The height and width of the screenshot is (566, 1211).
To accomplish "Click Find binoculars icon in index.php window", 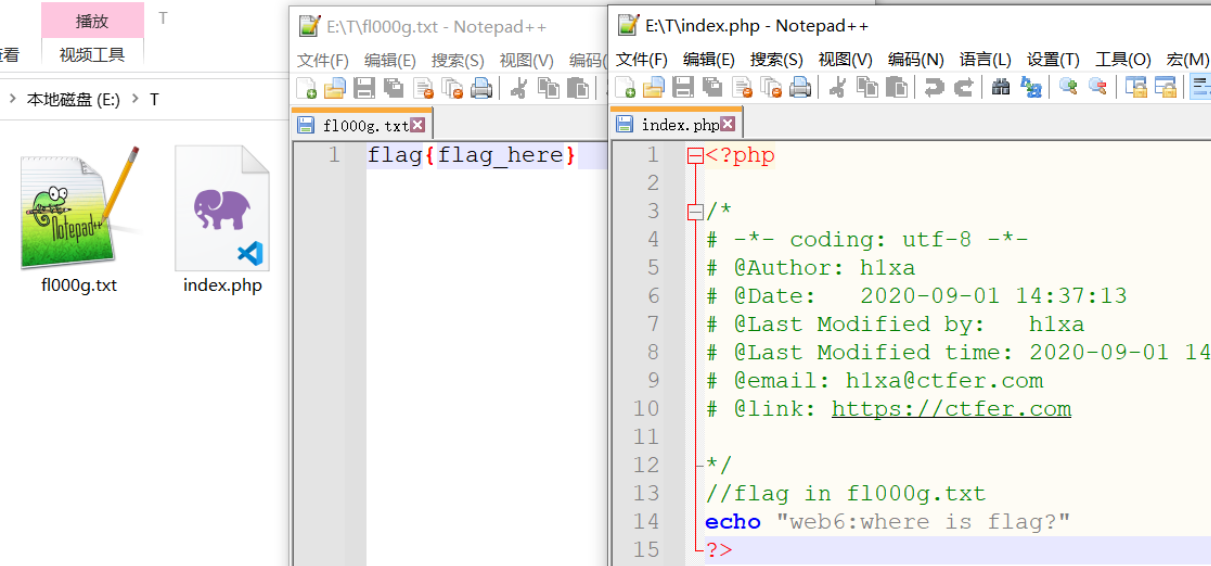I will (x=1001, y=88).
